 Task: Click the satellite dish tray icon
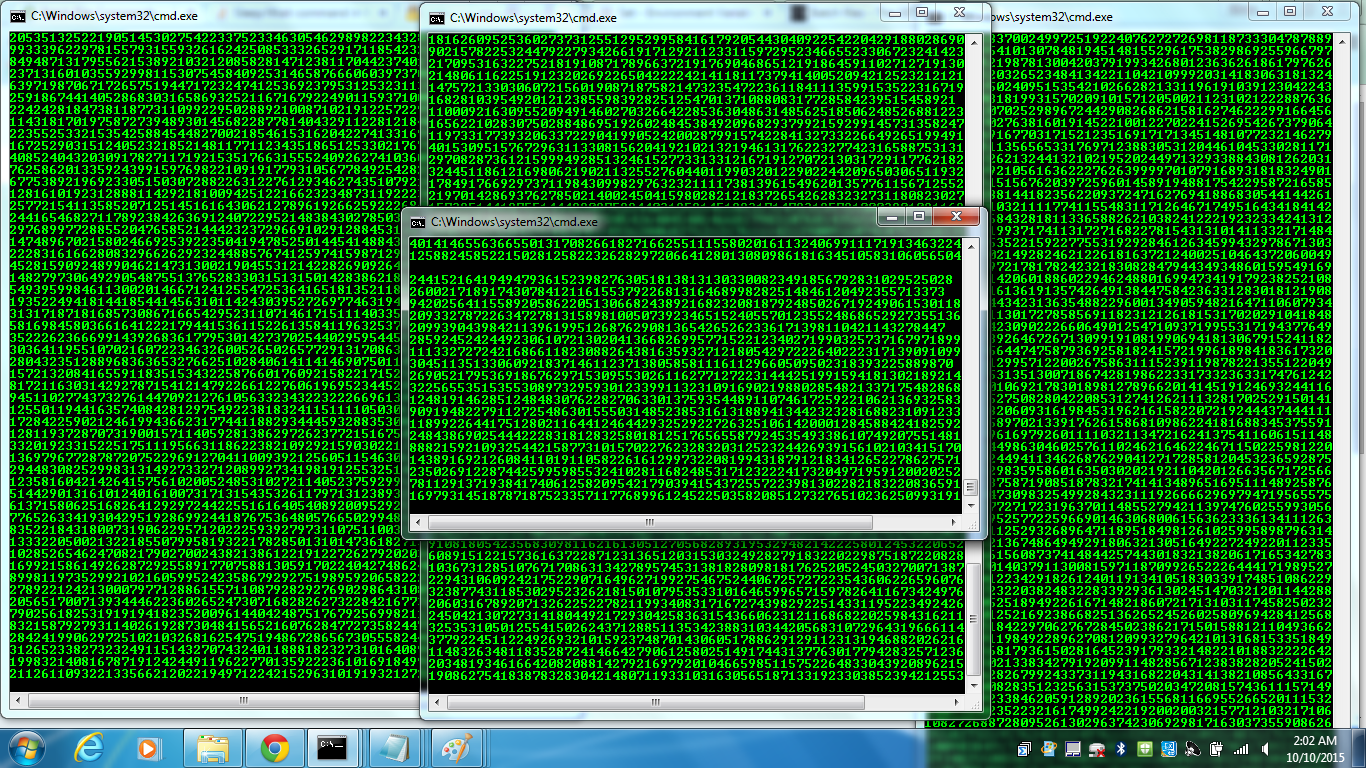coord(1192,750)
